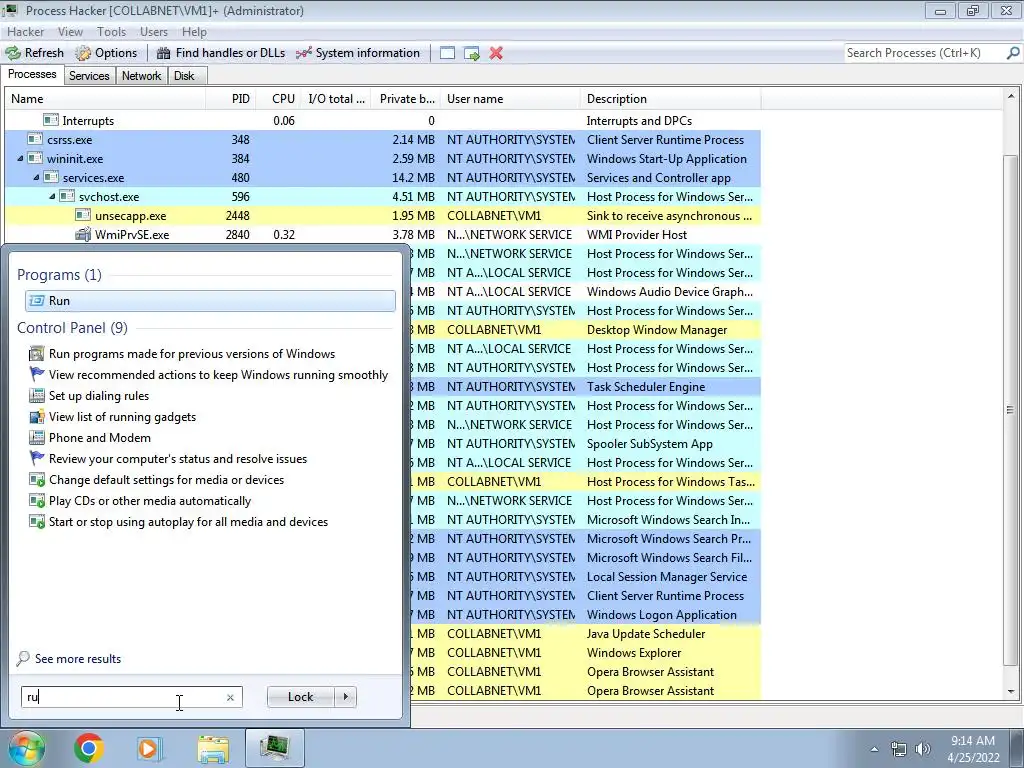Click the Lock button
Screen dimensions: 1024x768
[300, 697]
